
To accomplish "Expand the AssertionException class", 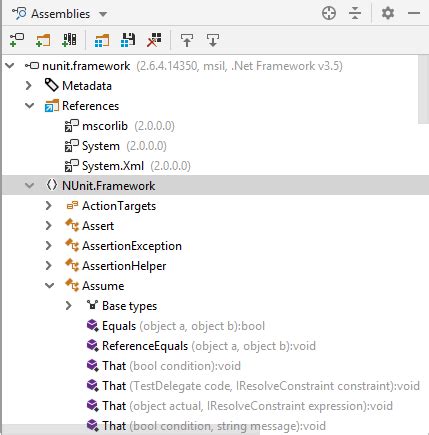I will click(49, 246).
